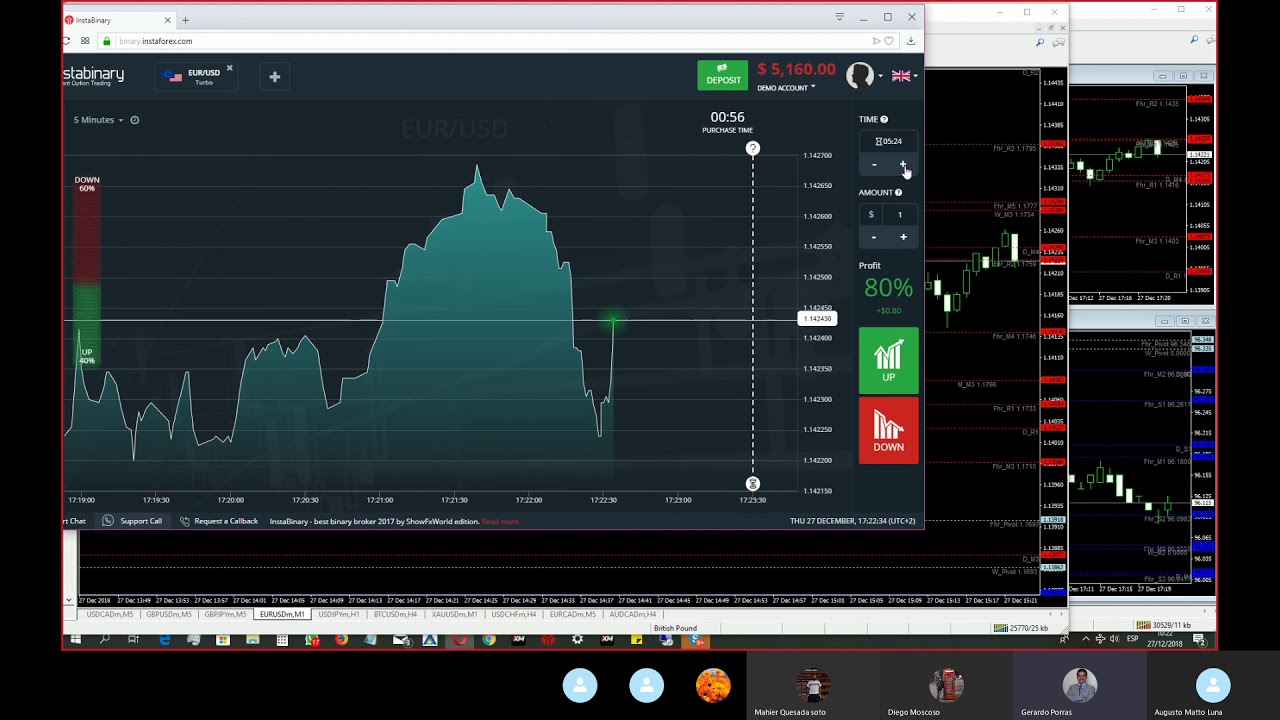Switch to BTCUSDm,H4 chart tab
The image size is (1280, 720).
pos(395,614)
